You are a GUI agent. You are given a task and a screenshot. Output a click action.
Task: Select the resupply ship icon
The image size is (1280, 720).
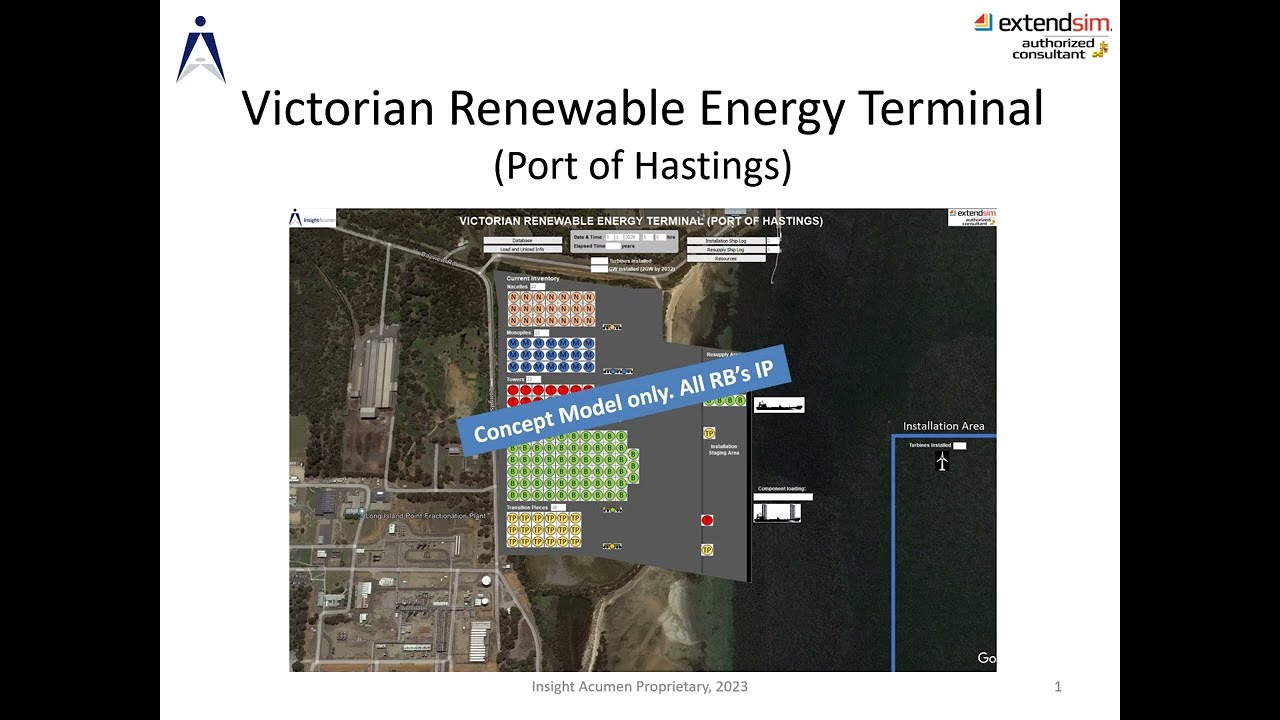pyautogui.click(x=779, y=405)
